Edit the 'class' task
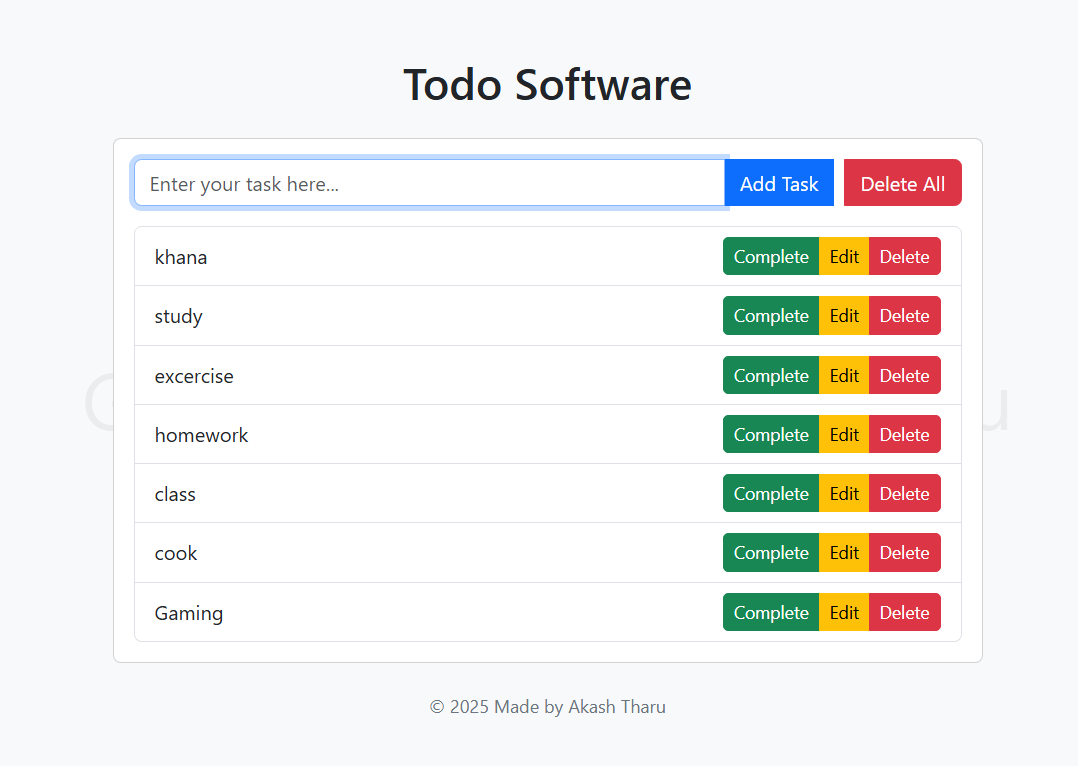Viewport: 1078px width, 766px height. click(x=844, y=493)
